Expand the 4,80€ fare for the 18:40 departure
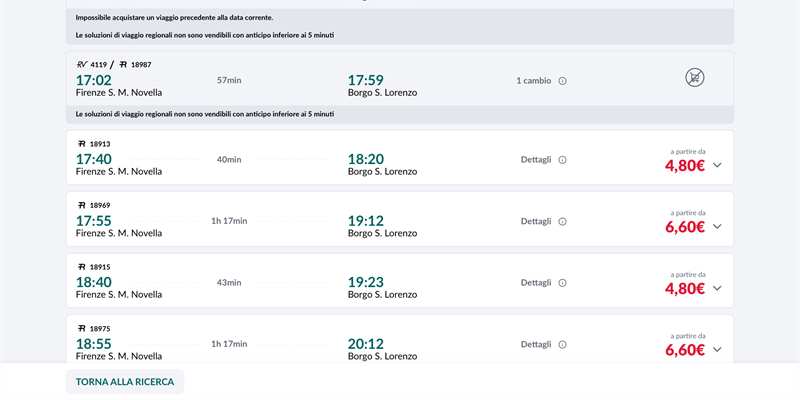 [x=717, y=289]
